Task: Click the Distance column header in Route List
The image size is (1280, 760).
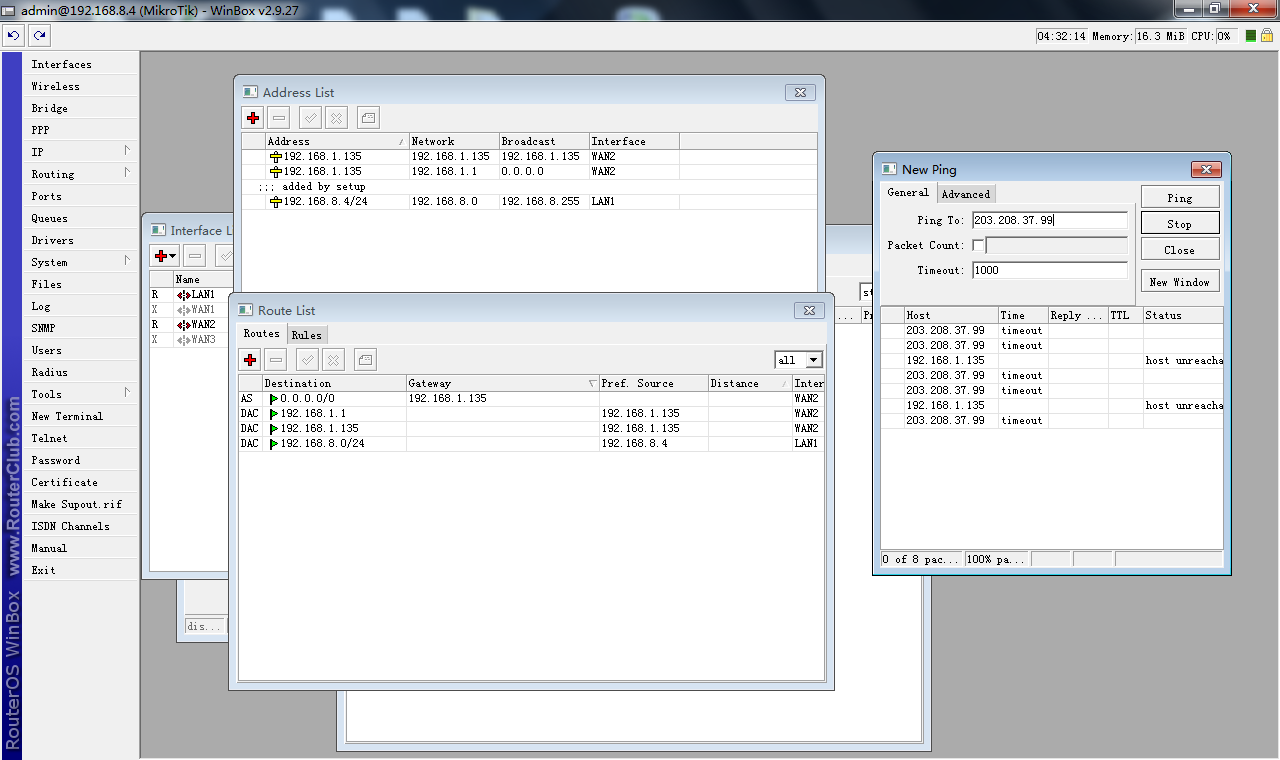Action: pyautogui.click(x=749, y=383)
